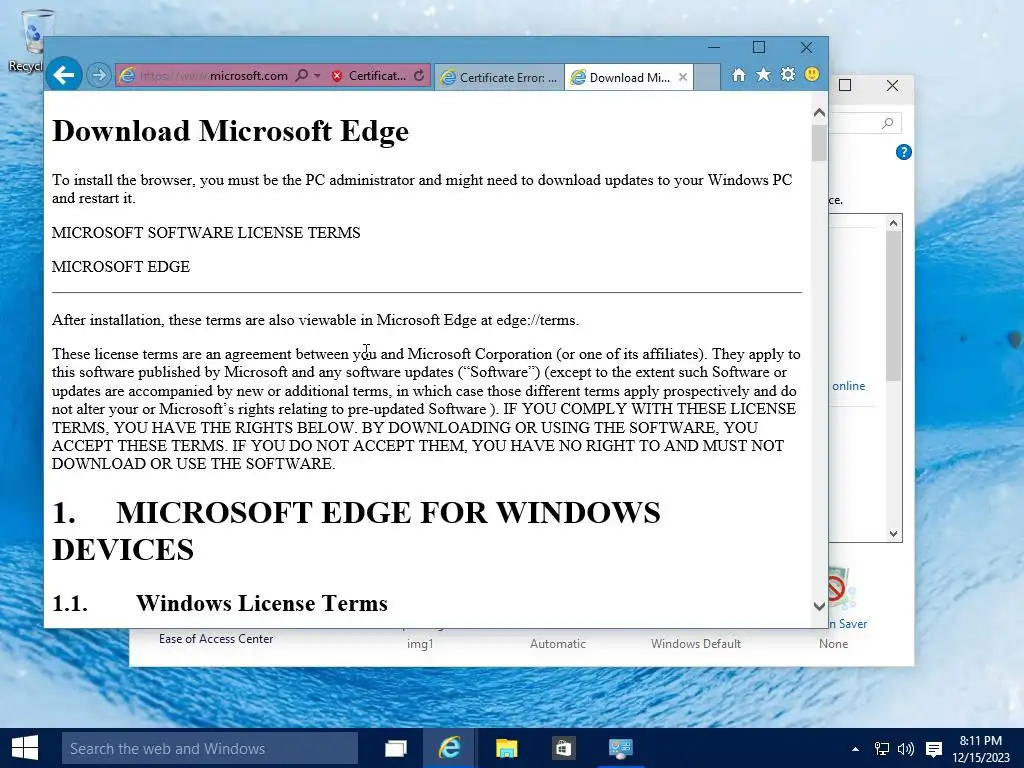Screen dimensions: 1024x768
Task: Click the 'Windows Default' sounds label
Action: tap(696, 644)
